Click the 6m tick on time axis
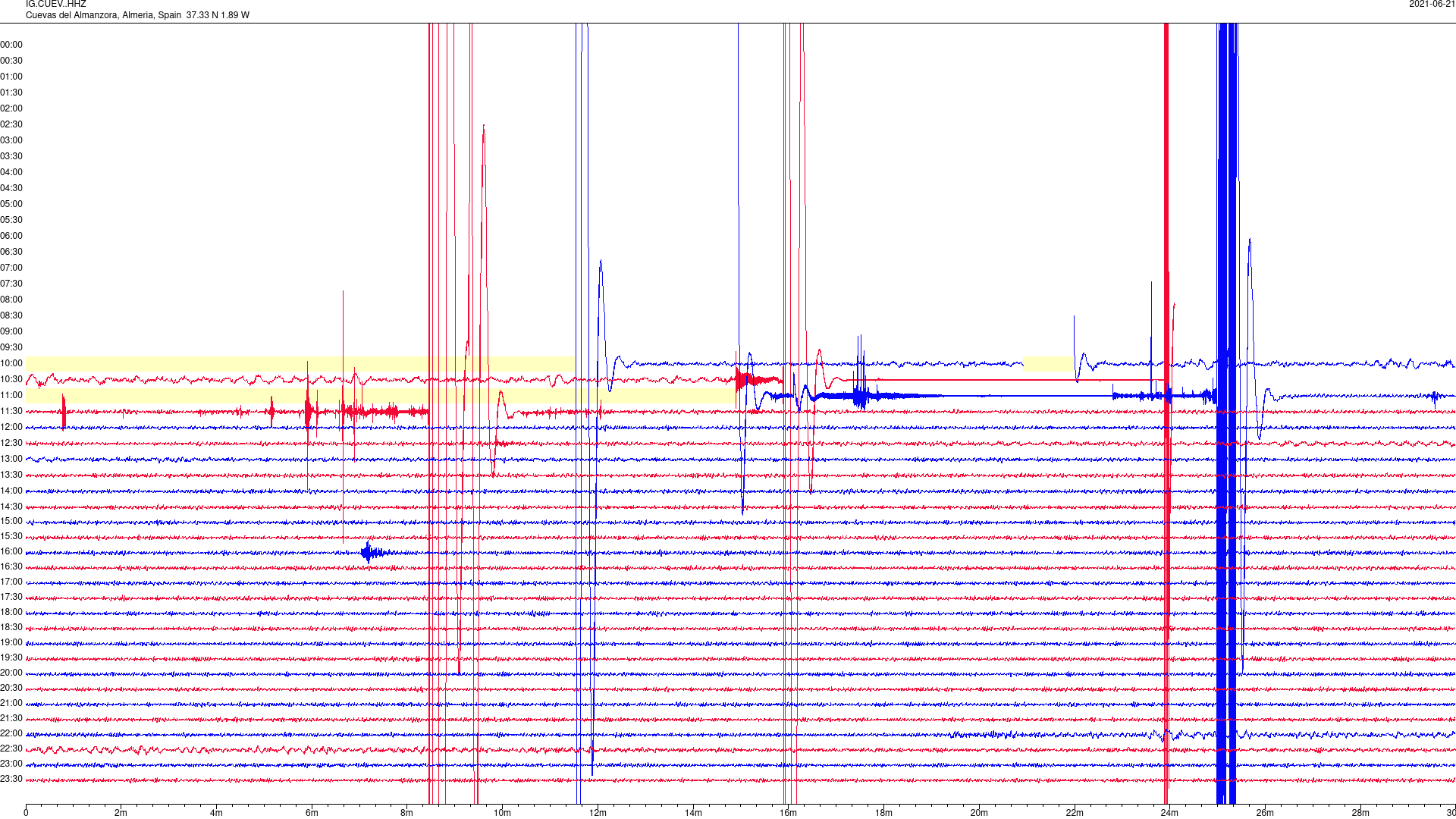This screenshot has height=819, width=1456. click(312, 813)
